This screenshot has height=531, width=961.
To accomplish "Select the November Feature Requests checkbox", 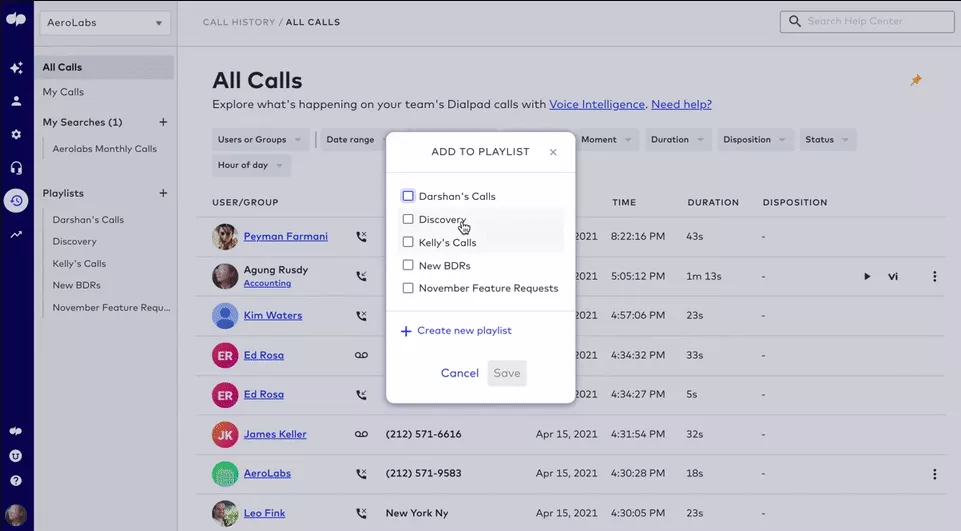I will pos(408,288).
